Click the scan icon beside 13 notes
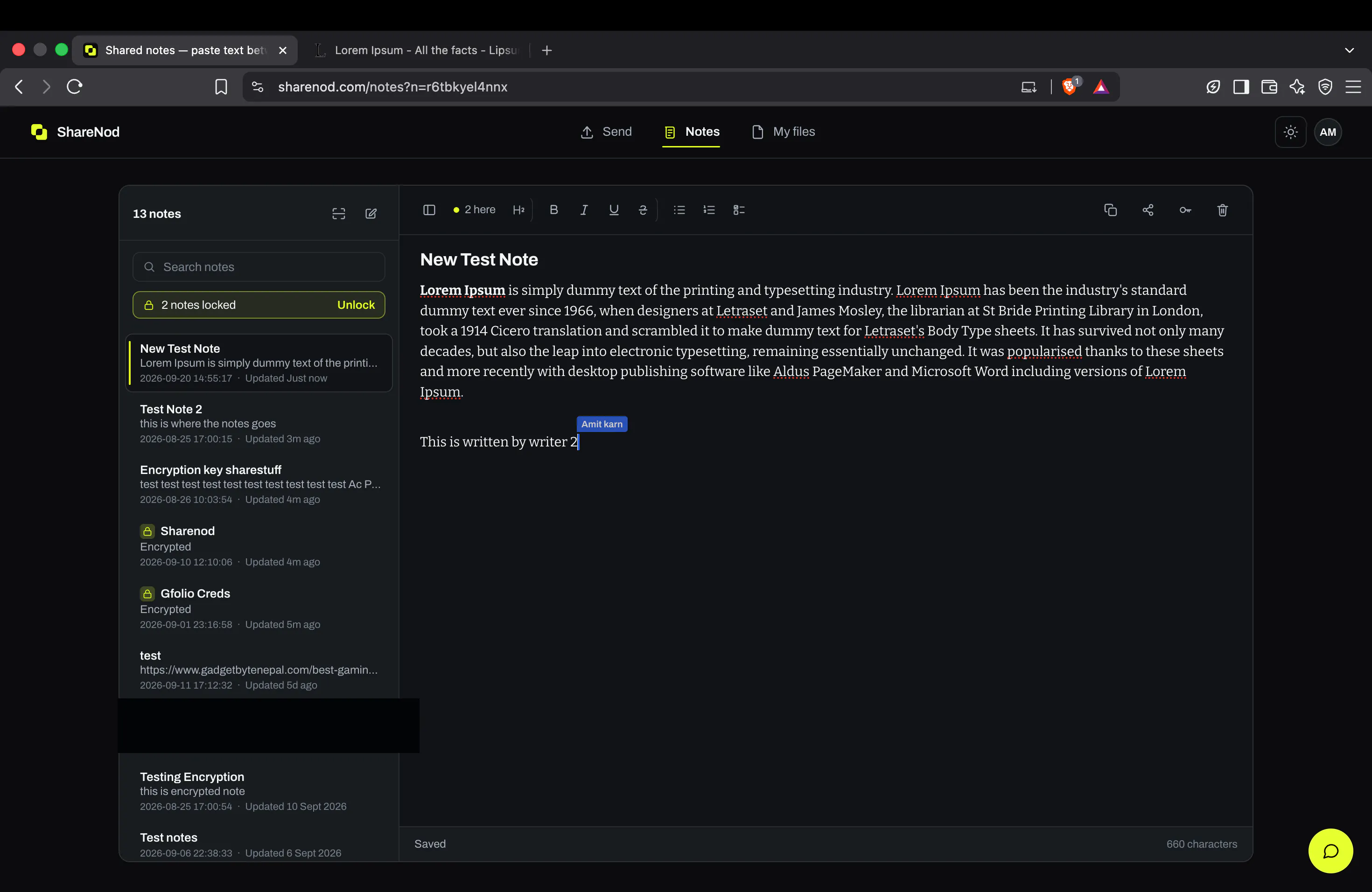The image size is (1372, 892). pos(338,214)
